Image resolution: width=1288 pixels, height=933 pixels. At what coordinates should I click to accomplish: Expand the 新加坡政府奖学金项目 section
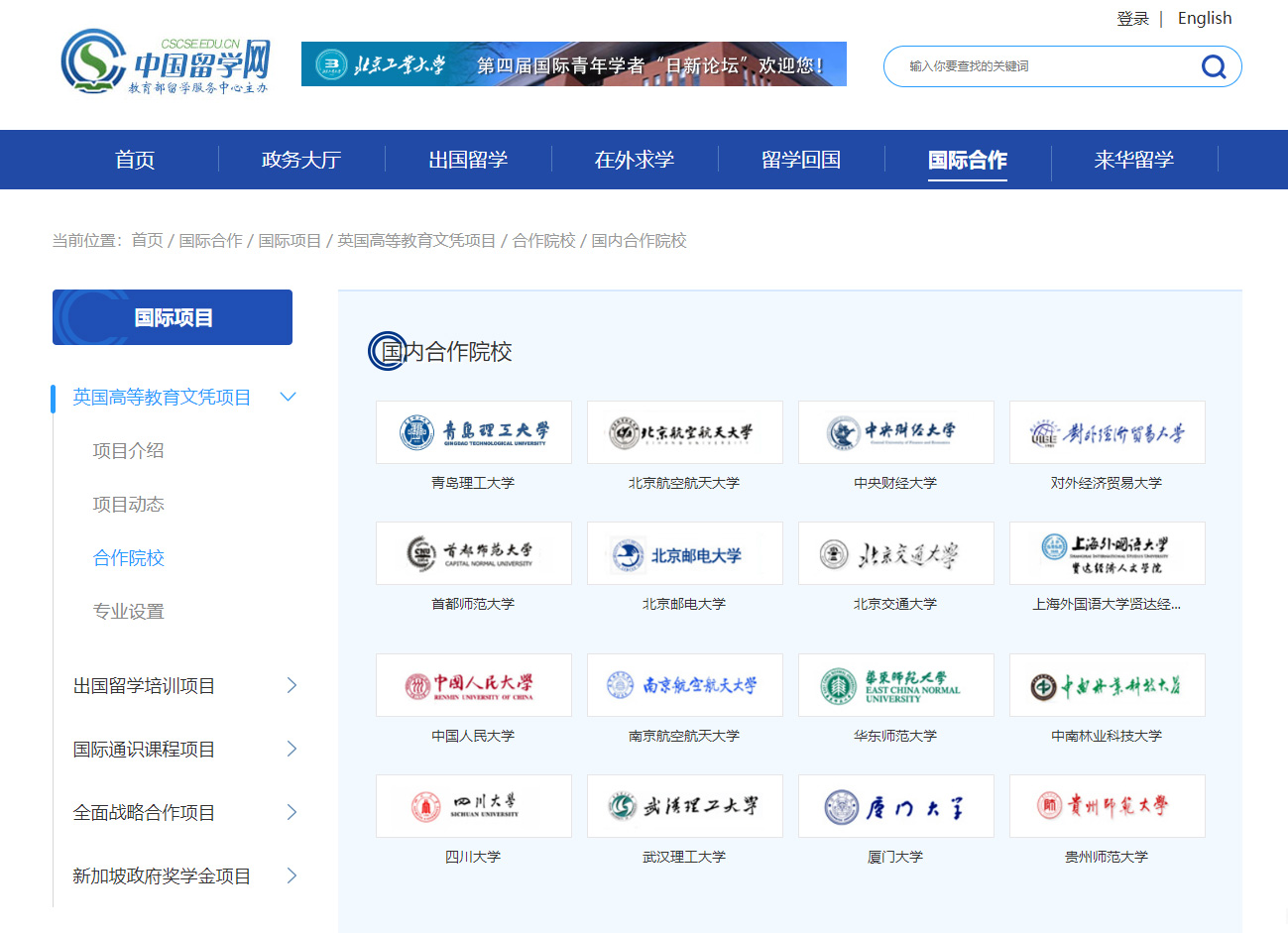coord(292,875)
